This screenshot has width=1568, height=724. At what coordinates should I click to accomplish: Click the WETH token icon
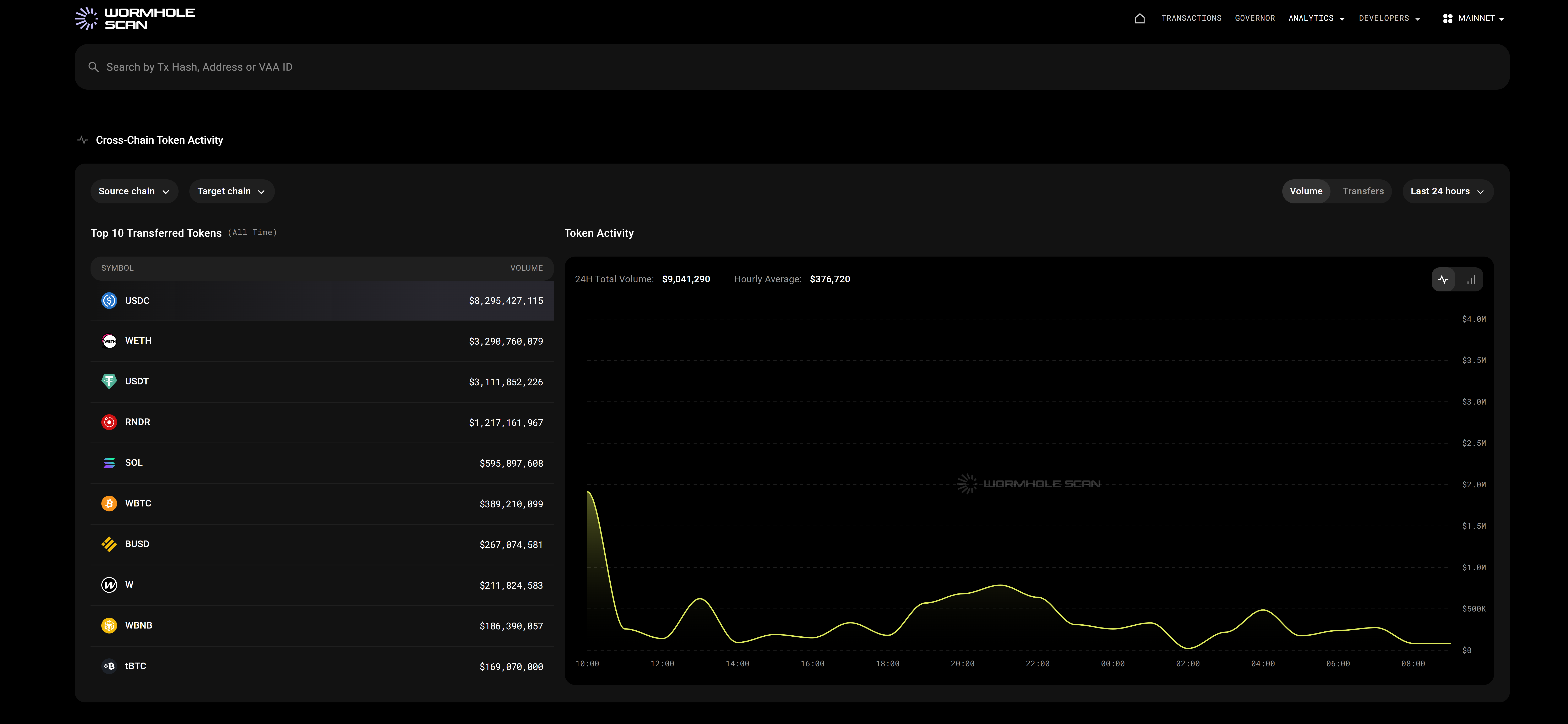click(x=109, y=341)
